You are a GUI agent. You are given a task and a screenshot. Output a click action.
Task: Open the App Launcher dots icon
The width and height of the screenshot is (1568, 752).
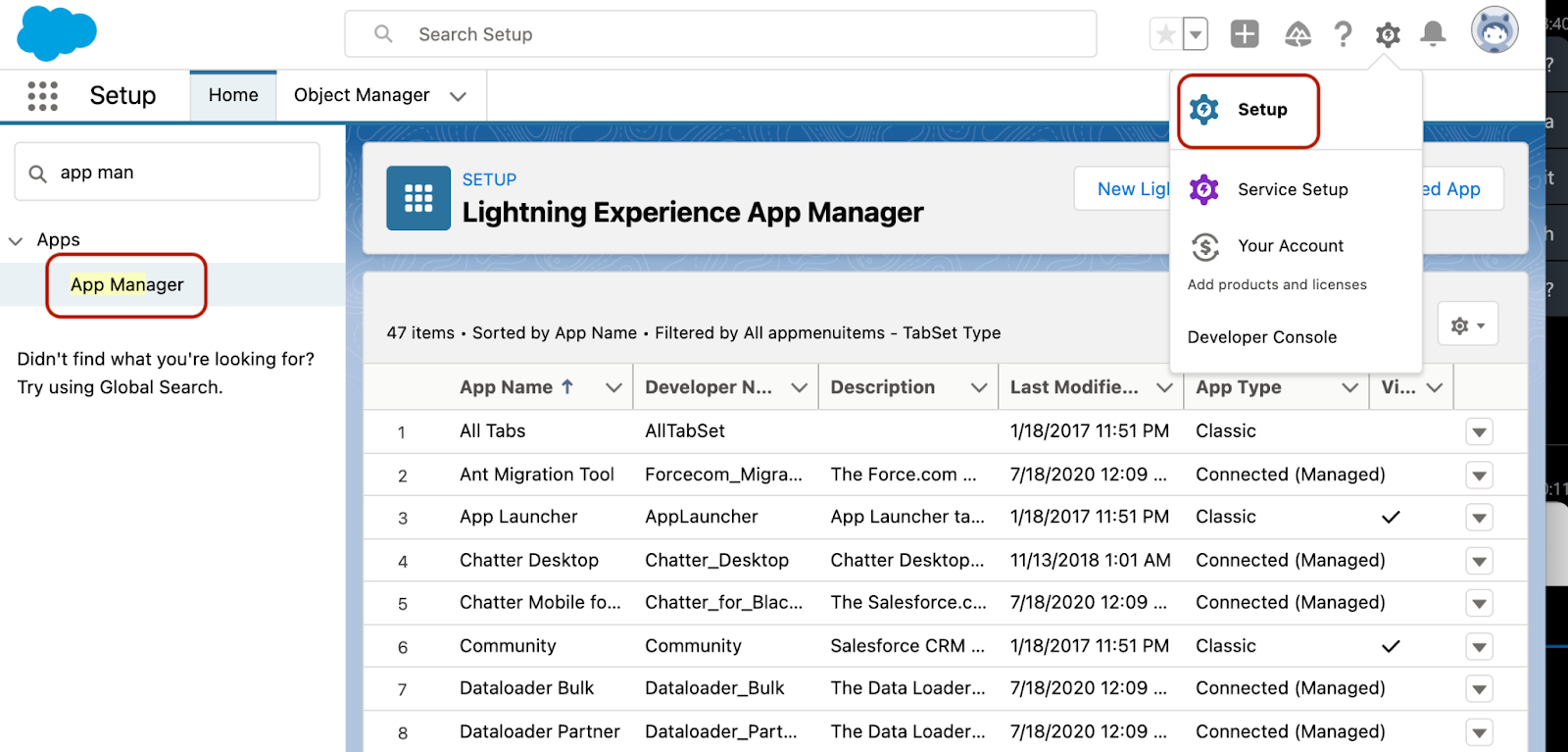pyautogui.click(x=42, y=96)
